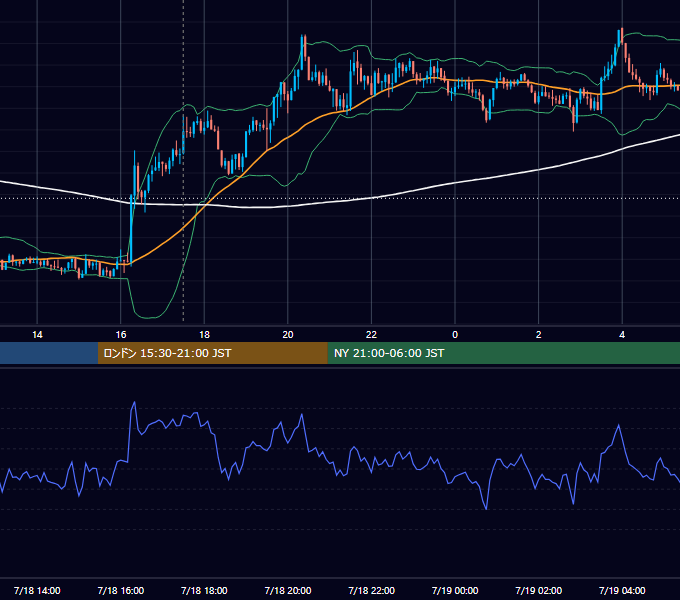
Task: Click the 22 hour axis label
Action: pyautogui.click(x=371, y=335)
